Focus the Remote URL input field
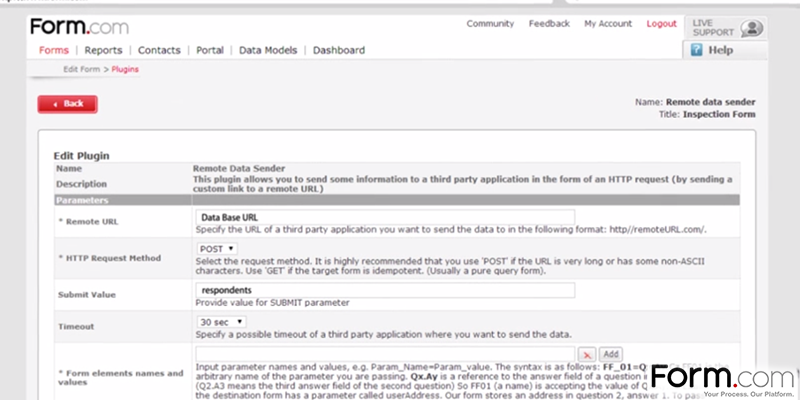The height and width of the screenshot is (400, 800). (385, 217)
